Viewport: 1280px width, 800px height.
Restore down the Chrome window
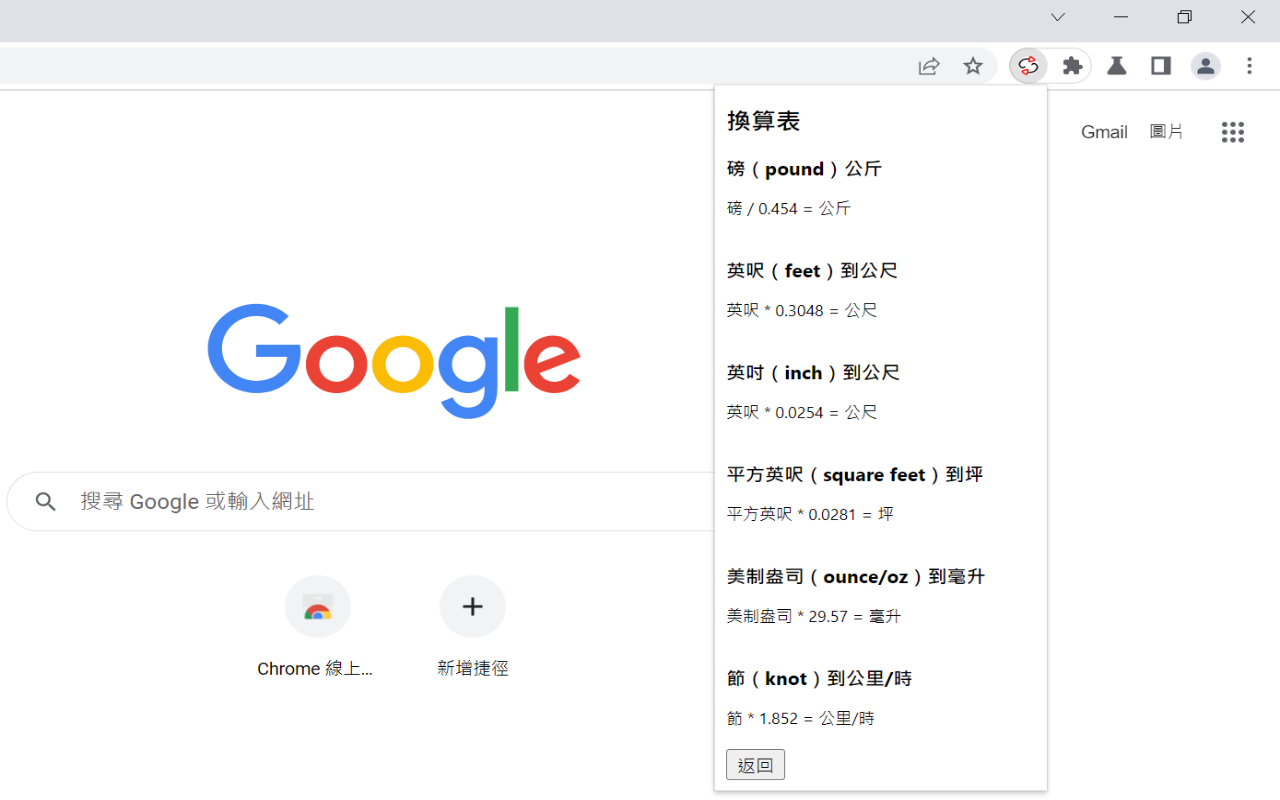(1185, 17)
